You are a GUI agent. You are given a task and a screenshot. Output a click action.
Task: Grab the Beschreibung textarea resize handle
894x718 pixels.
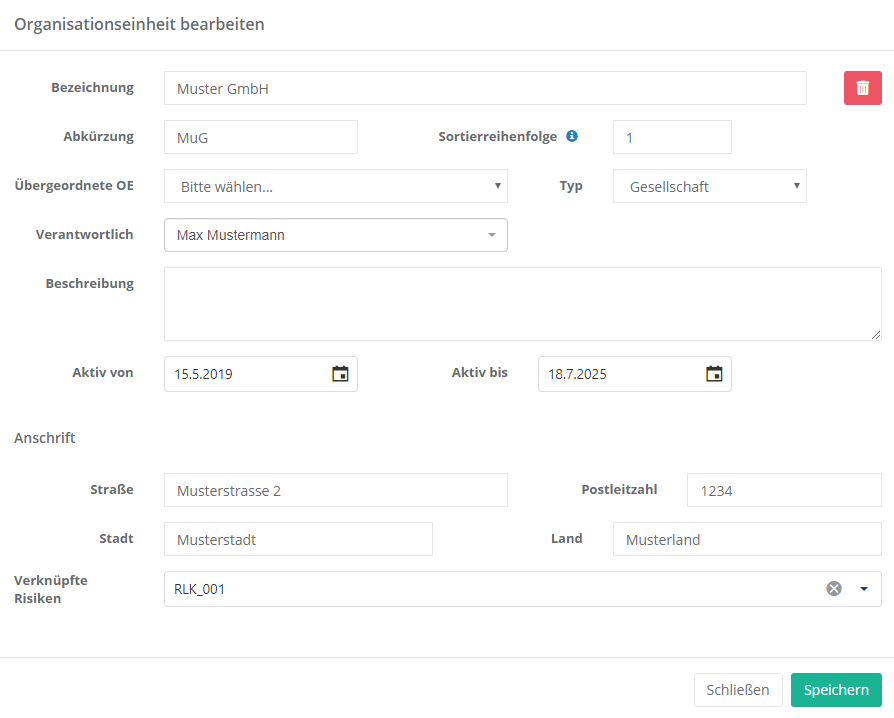876,335
